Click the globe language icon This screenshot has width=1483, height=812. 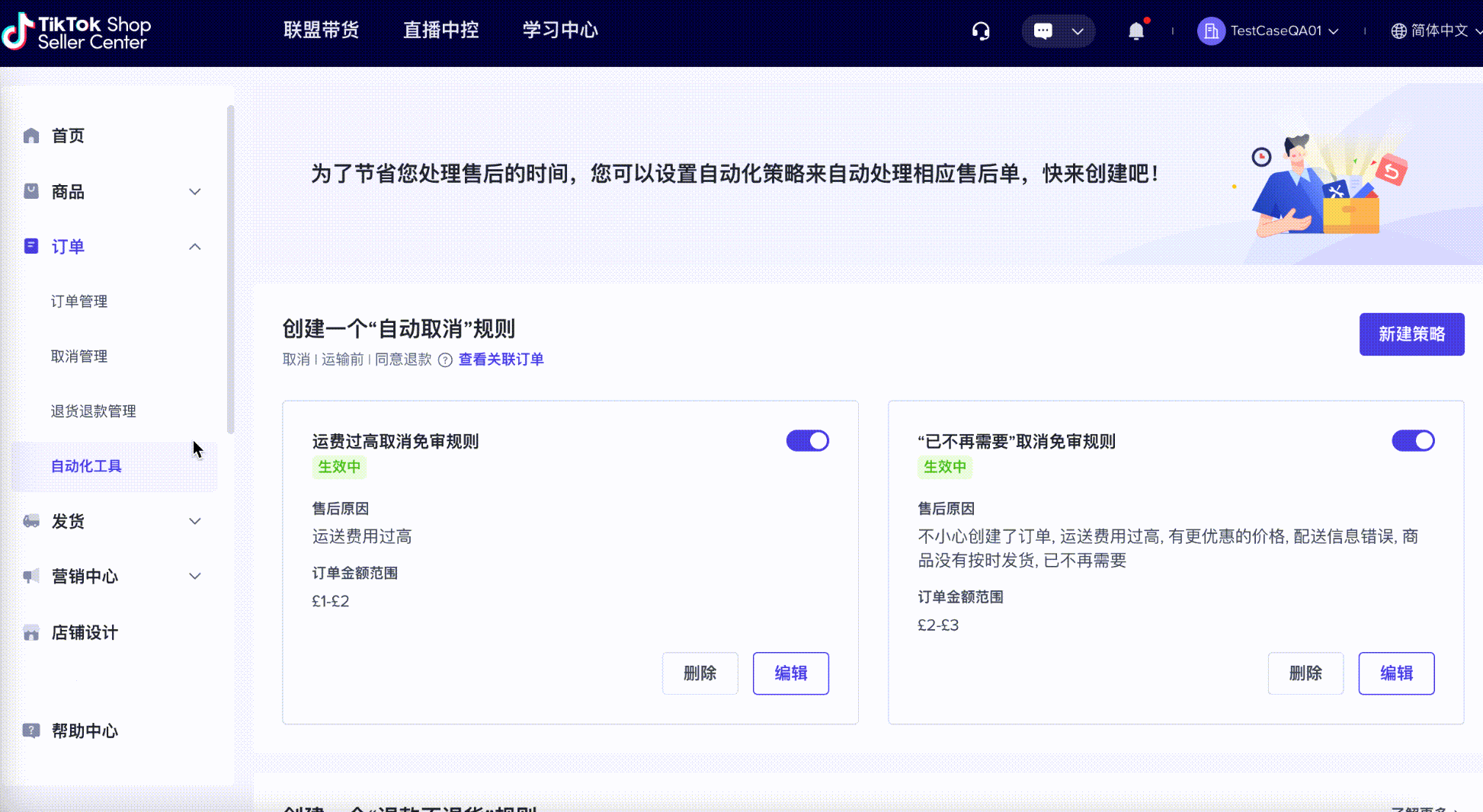click(x=1398, y=31)
